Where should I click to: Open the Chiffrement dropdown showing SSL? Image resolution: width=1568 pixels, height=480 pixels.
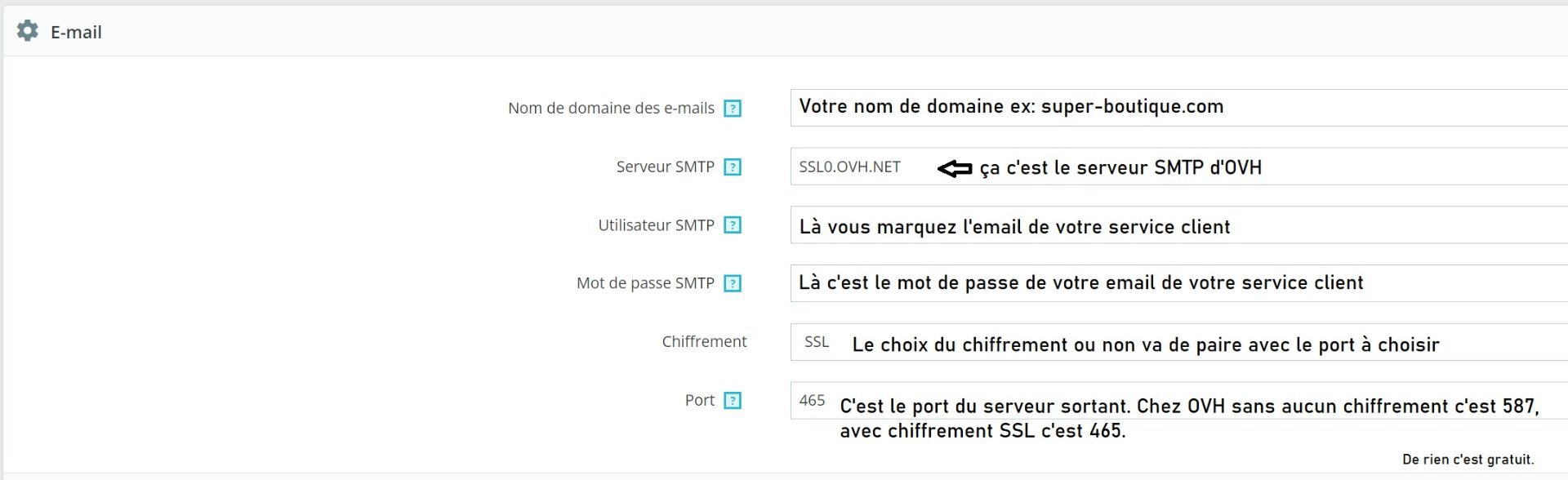(1178, 342)
